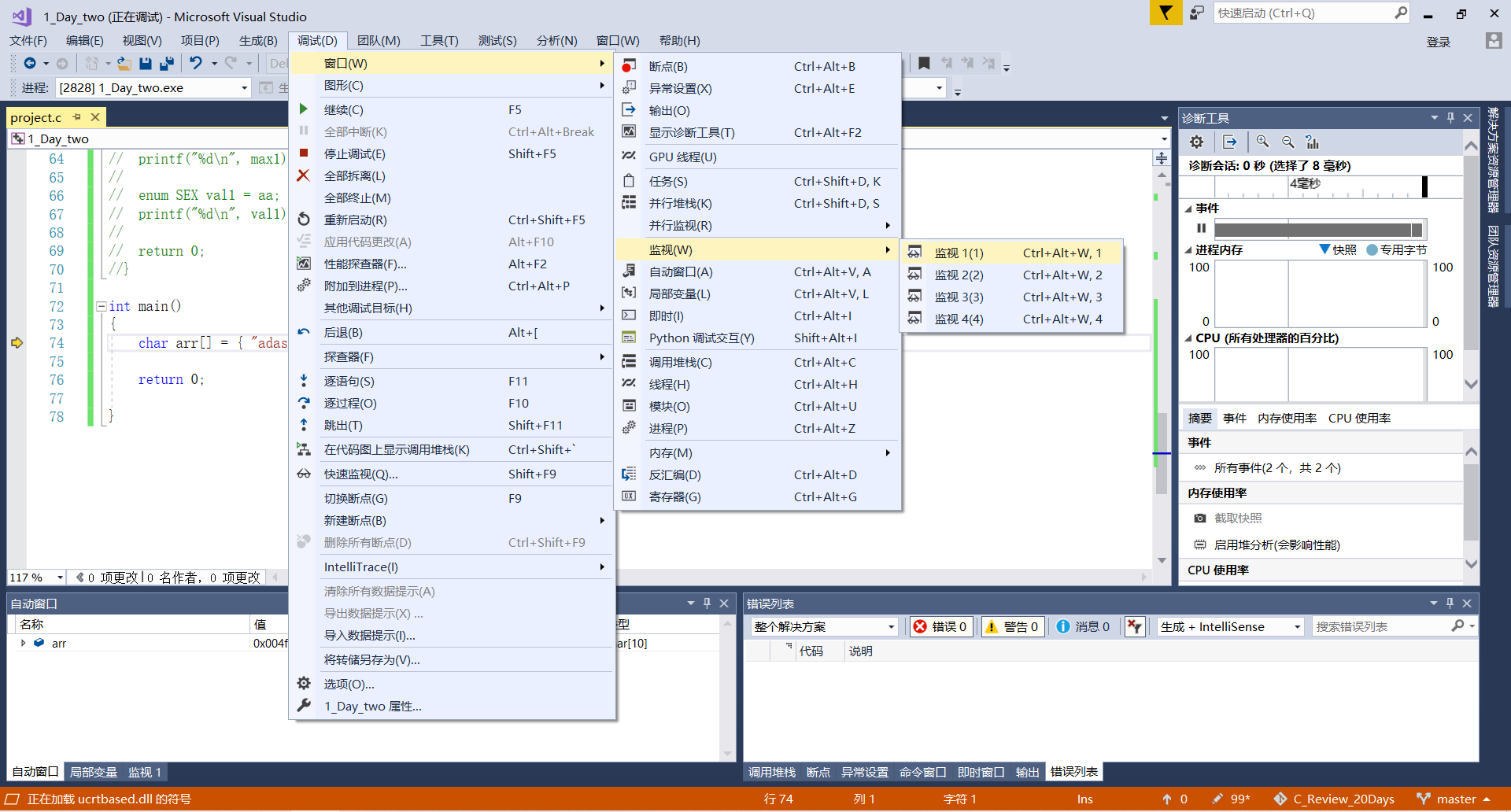
Task: Click the 截取快照 memory snapshot icon
Action: 1200,518
